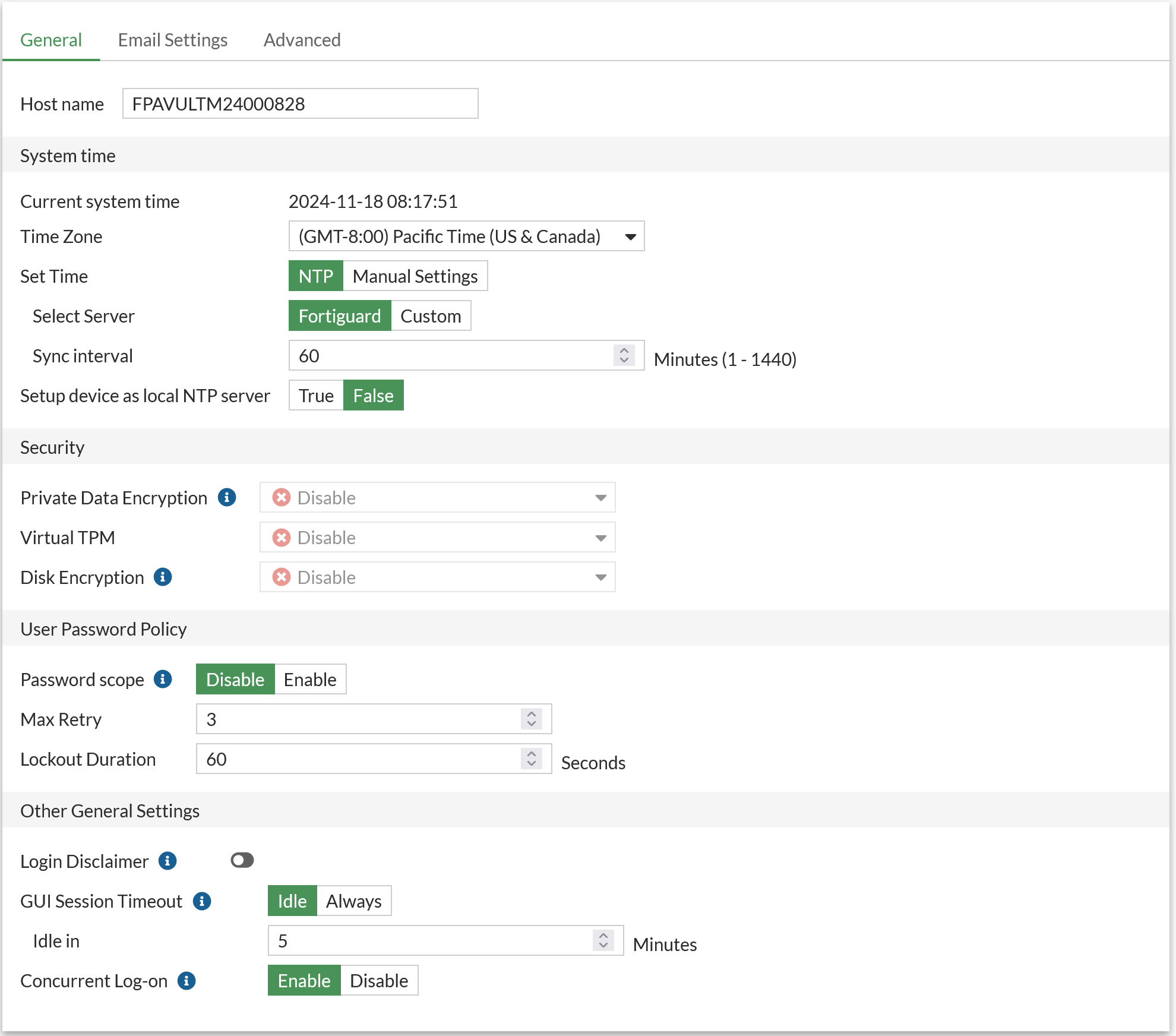The image size is (1176, 1036).
Task: Switch to the Email Settings tab
Action: (x=172, y=40)
